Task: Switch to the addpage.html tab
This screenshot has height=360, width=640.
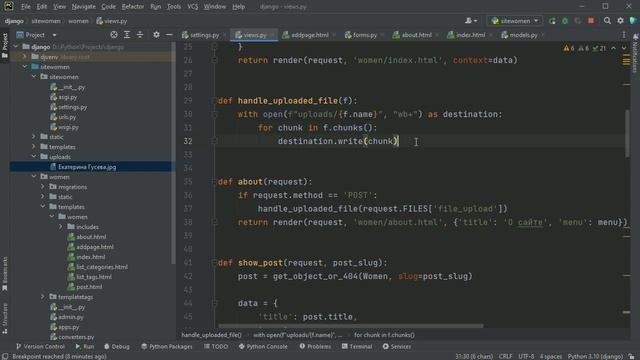Action: 308,35
